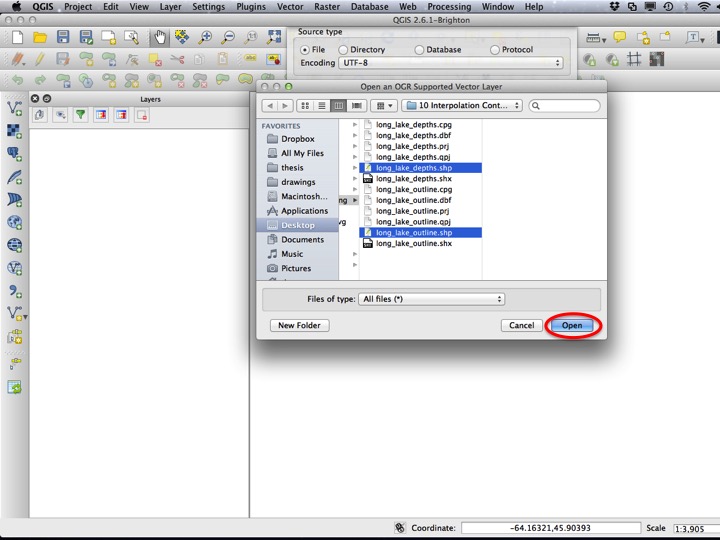
Task: Create a new QGIS project with the blank page icon
Action: coord(17,37)
